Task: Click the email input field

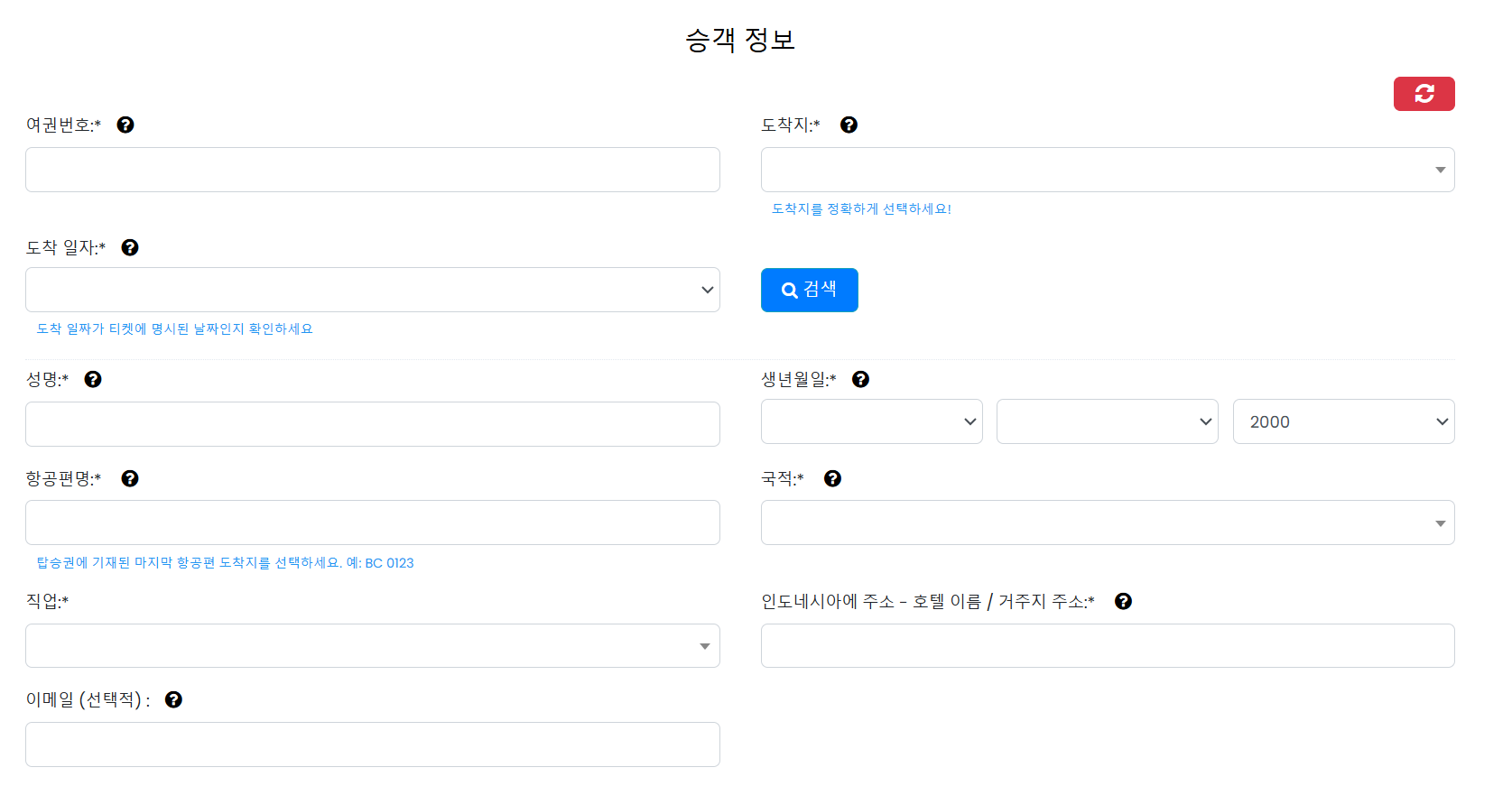Action: [372, 744]
